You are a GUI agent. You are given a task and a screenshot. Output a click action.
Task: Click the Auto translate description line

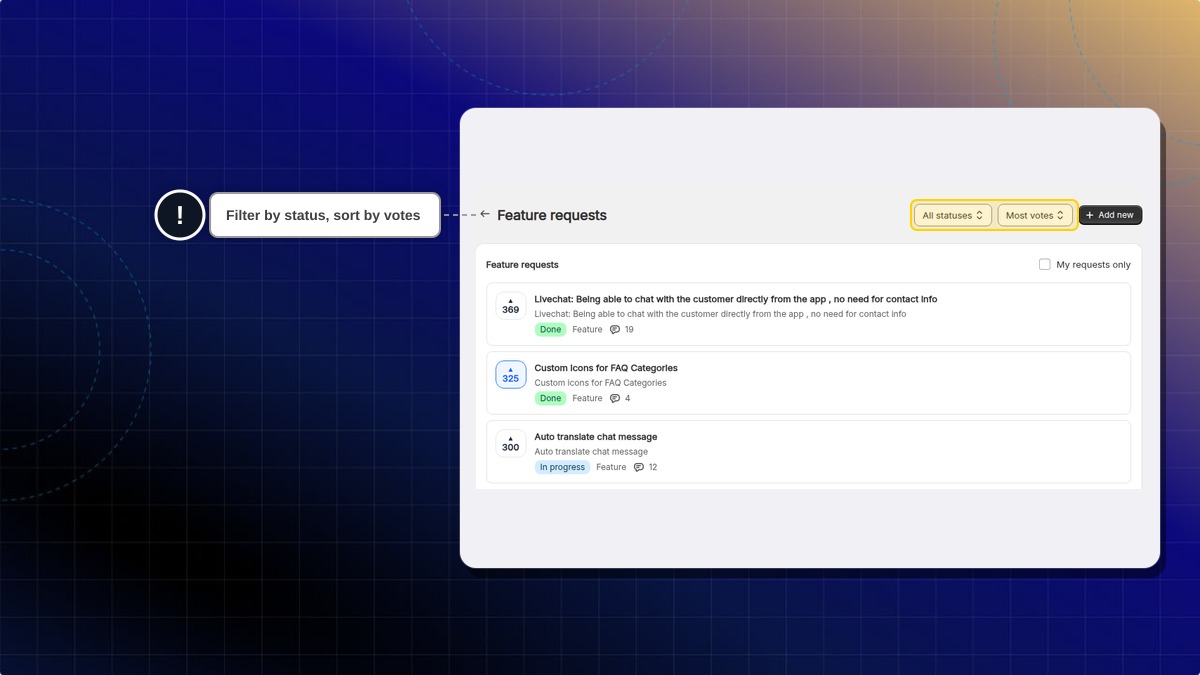591,452
